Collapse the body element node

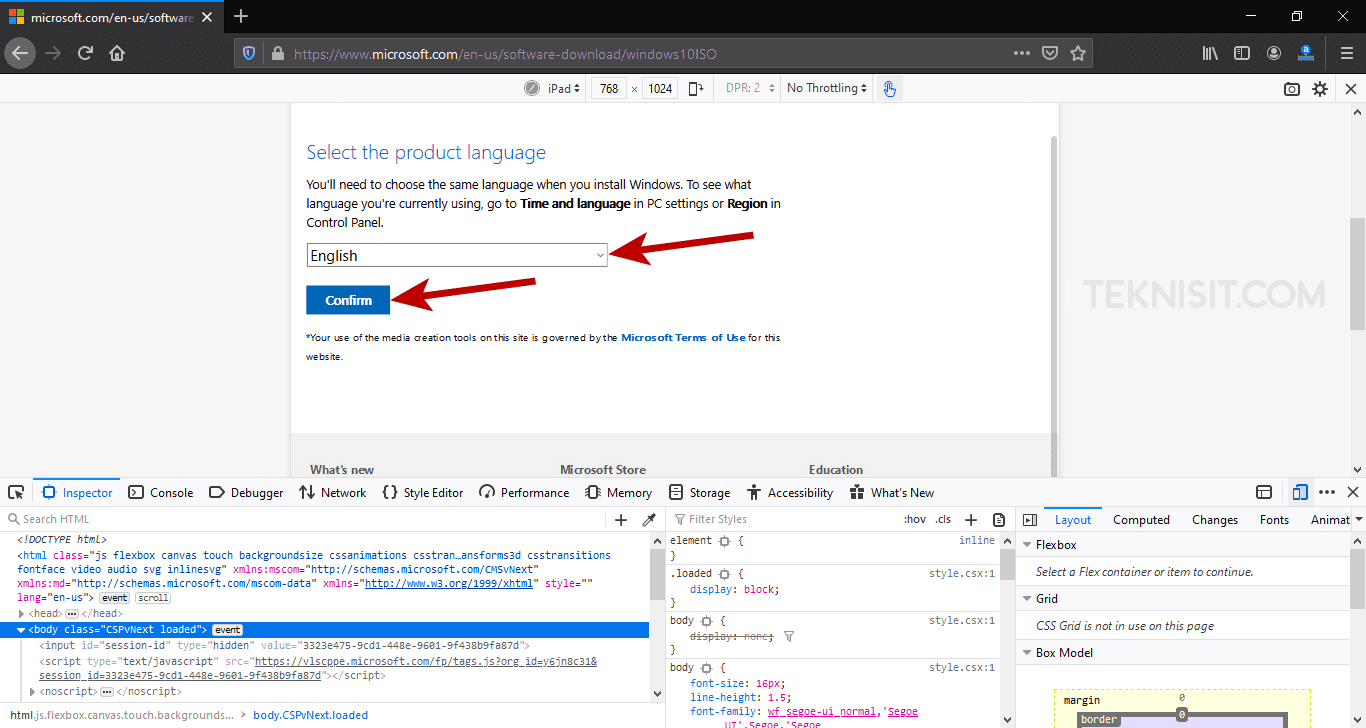pos(22,630)
